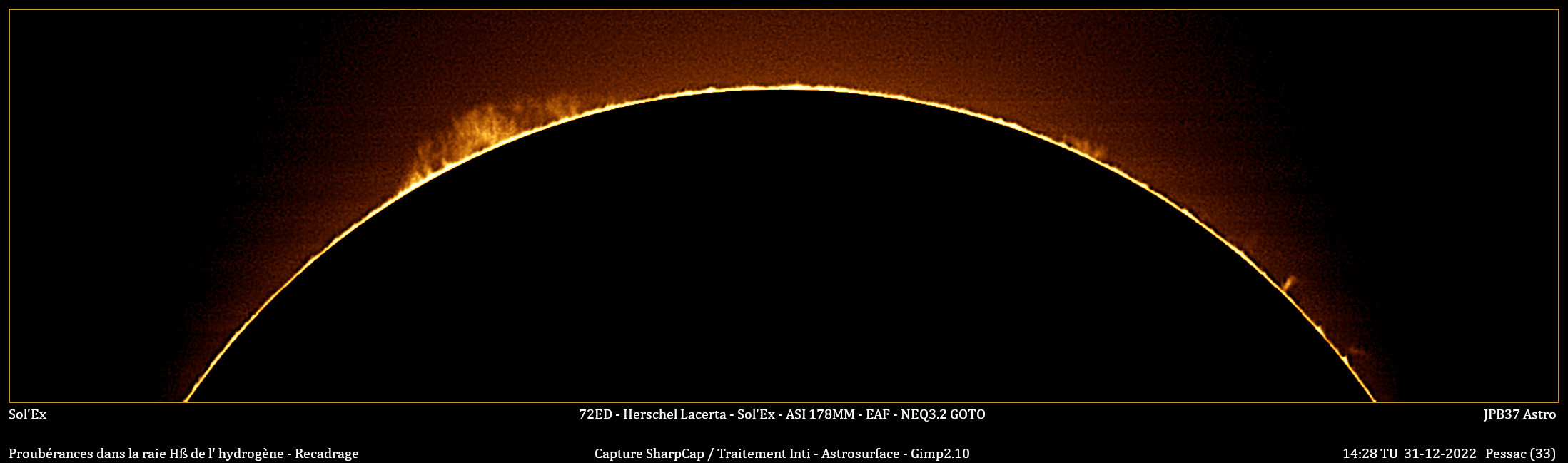
Task: Click the timestamp "14:28 TU 31-12-2022 Pessac (33)"
Action: click(x=1449, y=454)
